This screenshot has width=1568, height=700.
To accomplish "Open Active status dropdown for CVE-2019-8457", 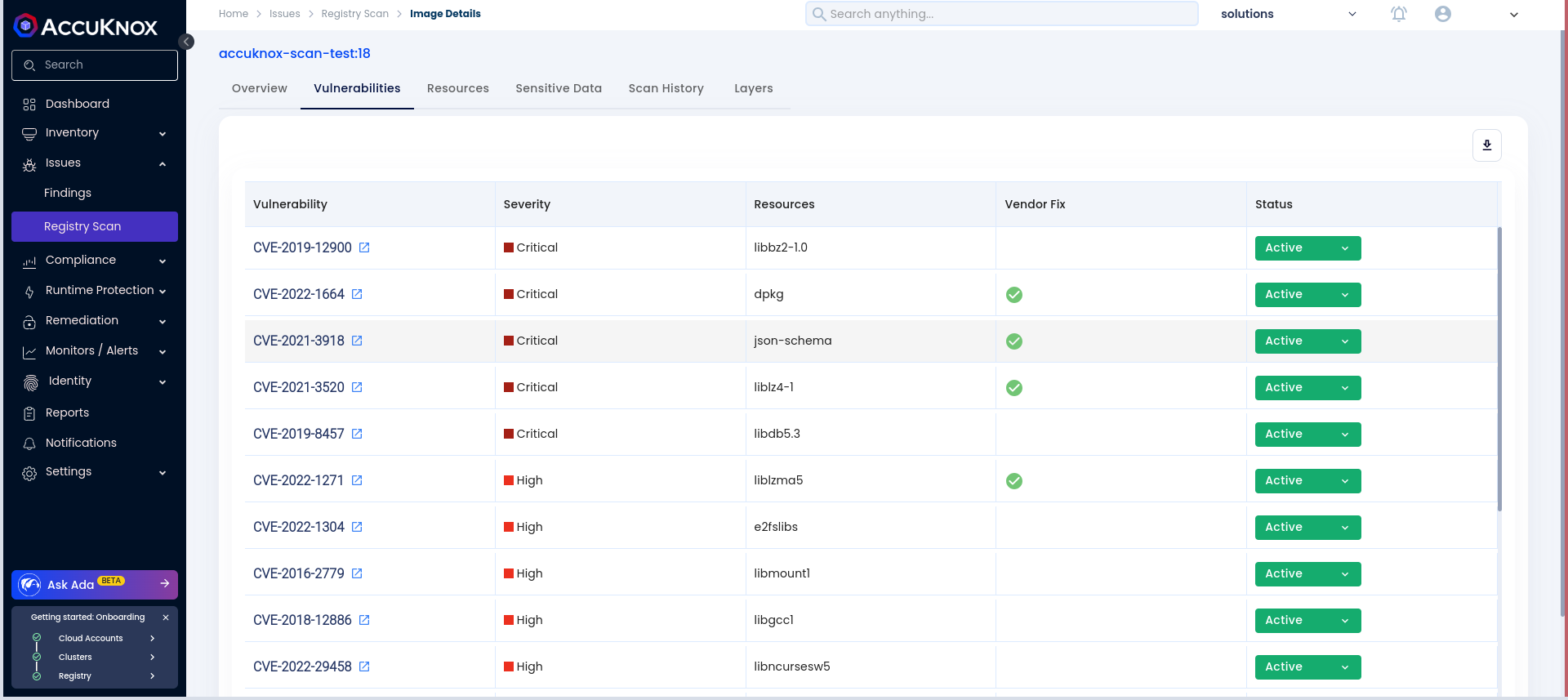I will pyautogui.click(x=1307, y=435).
